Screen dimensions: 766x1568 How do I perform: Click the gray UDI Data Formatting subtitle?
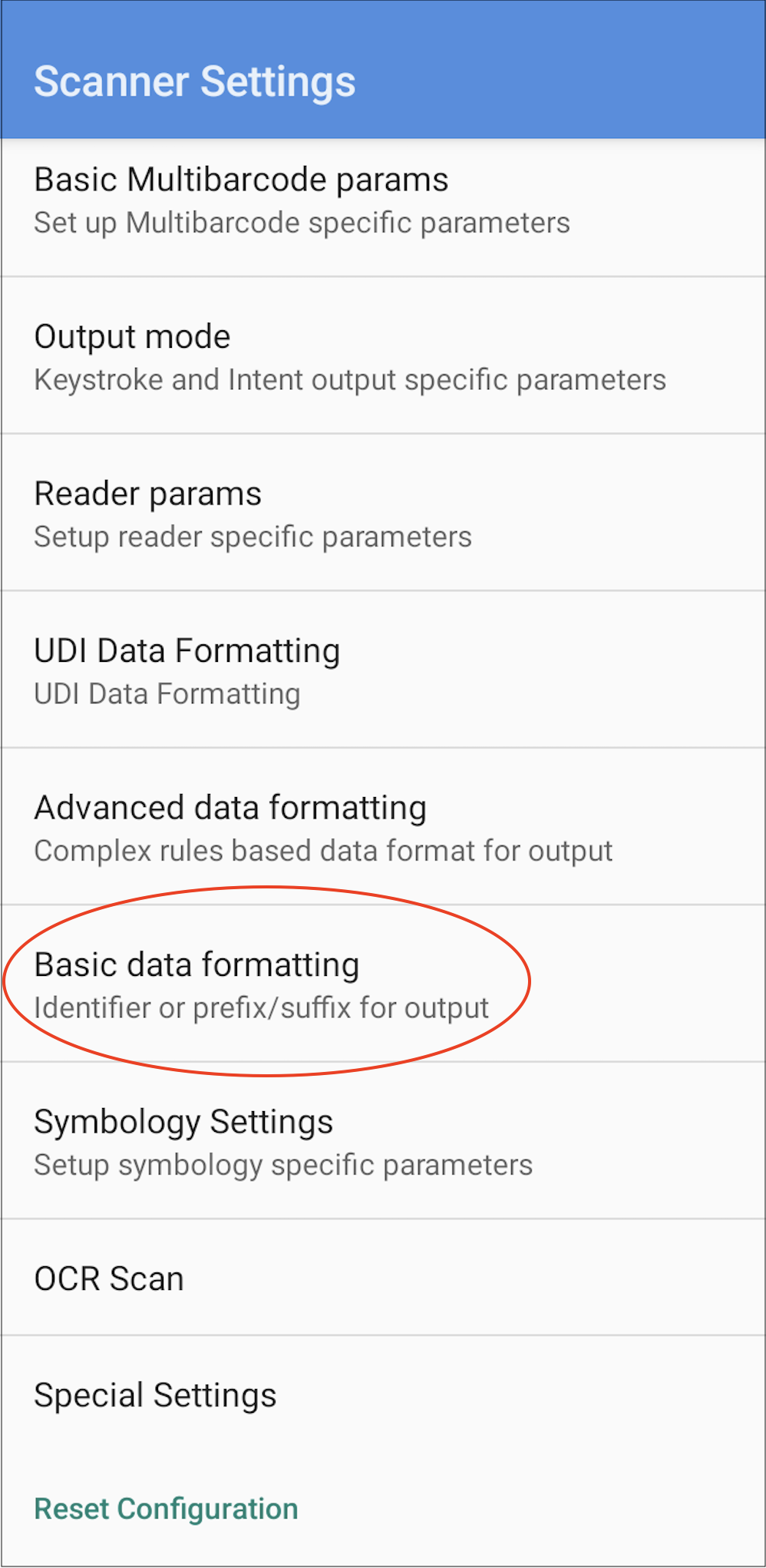coord(167,694)
